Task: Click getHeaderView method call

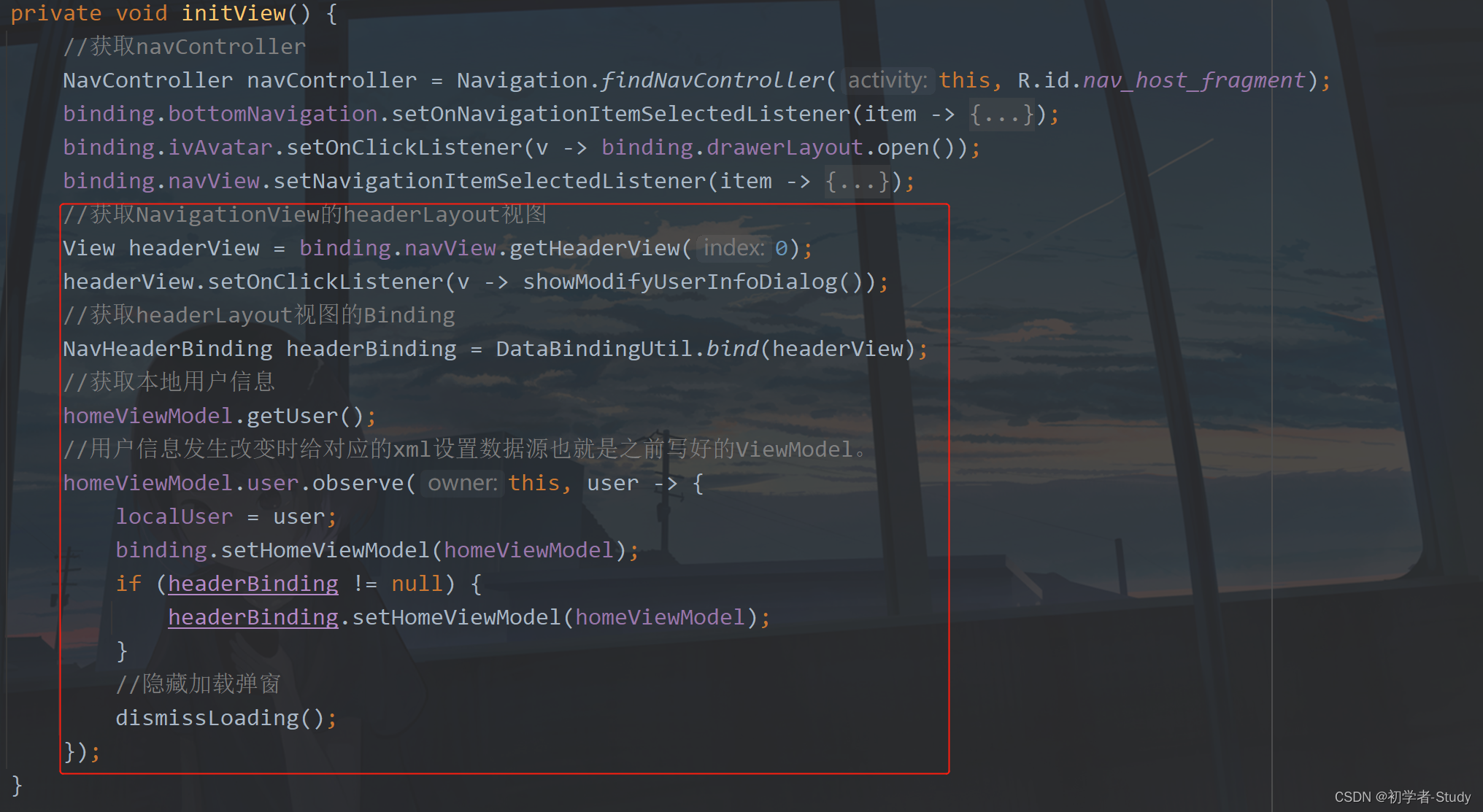Action: pyautogui.click(x=595, y=248)
